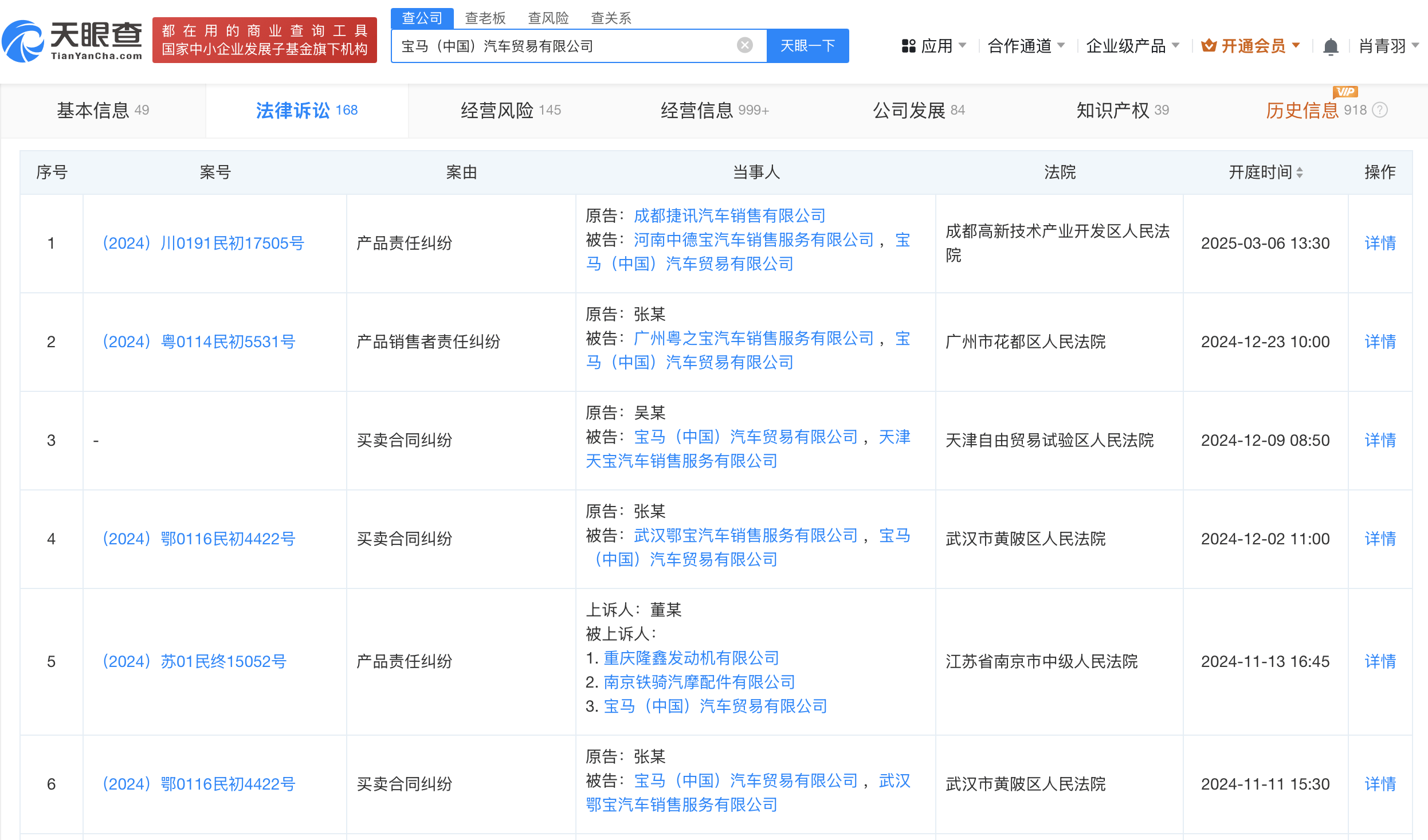1428x840 pixels.
Task: Click hearing time 2024-11-13 16:45
Action: [1265, 661]
